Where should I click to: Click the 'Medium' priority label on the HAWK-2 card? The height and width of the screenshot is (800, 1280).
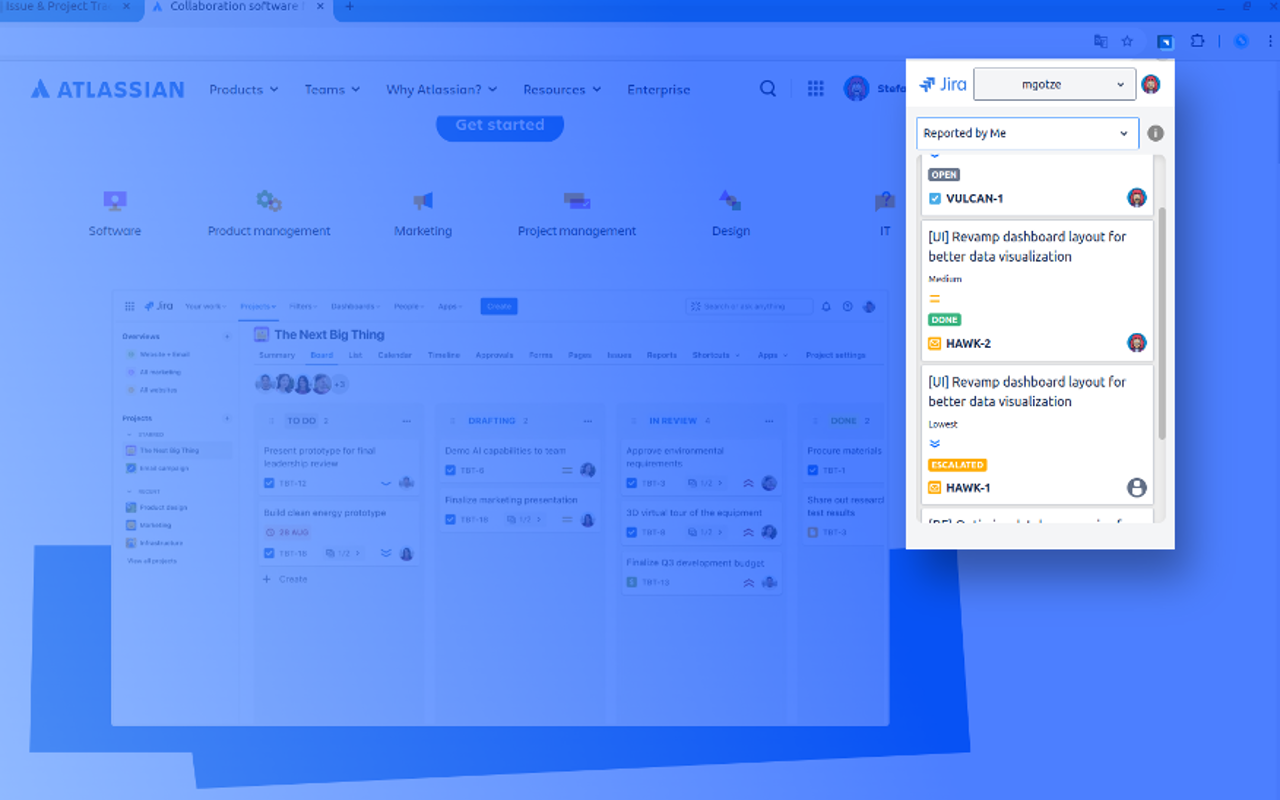[945, 279]
